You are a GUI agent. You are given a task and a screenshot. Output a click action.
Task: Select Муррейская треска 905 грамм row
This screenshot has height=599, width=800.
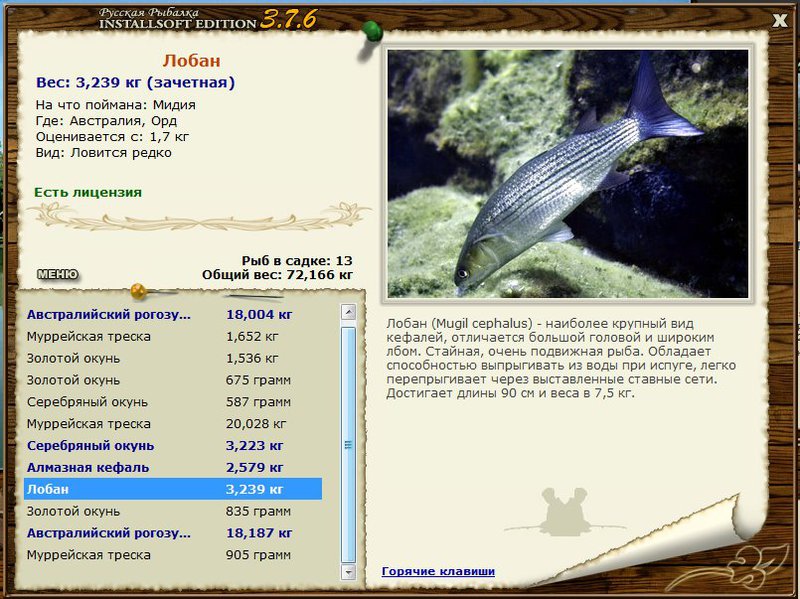coord(173,555)
